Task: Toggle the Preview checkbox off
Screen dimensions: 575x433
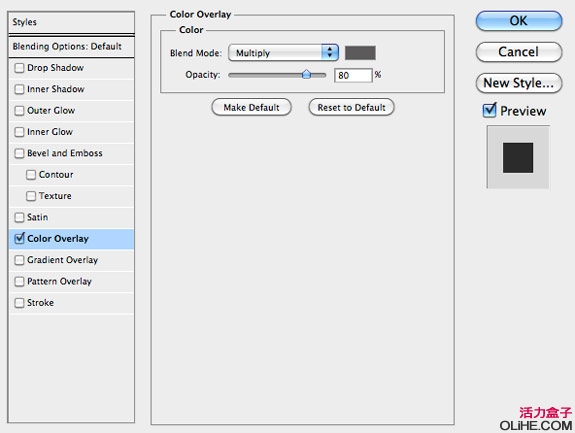Action: 490,110
